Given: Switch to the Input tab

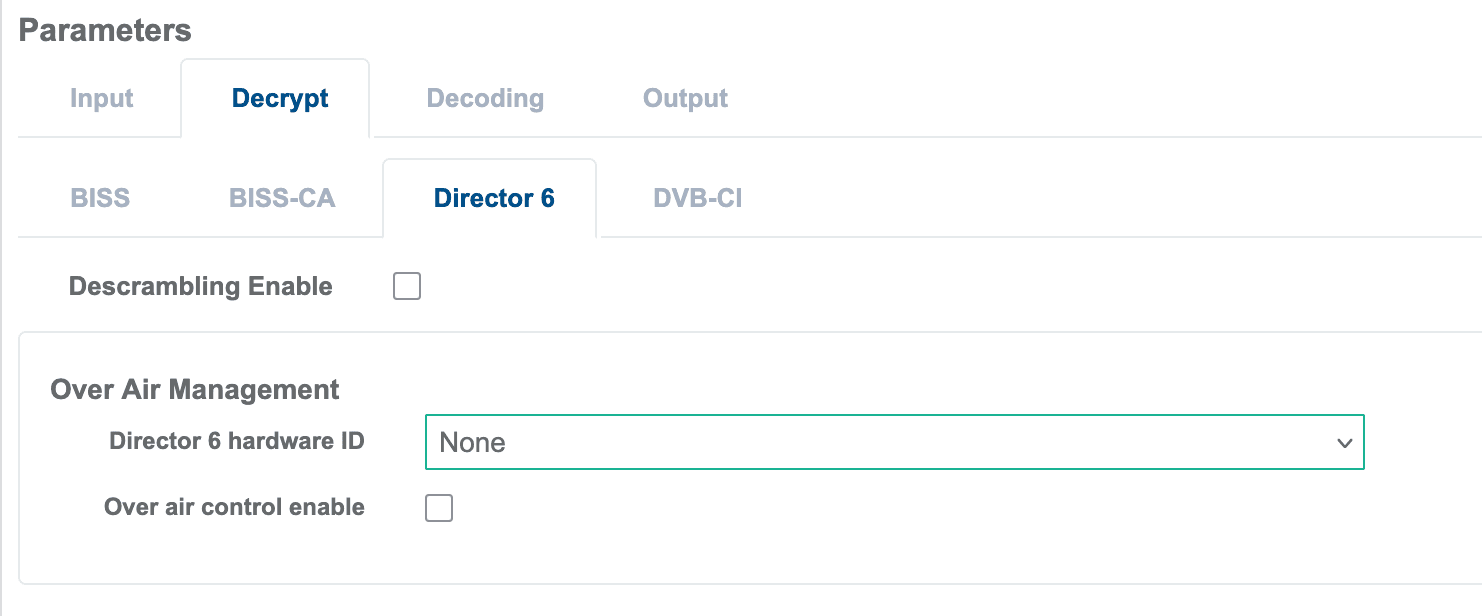Looking at the screenshot, I should (x=100, y=97).
